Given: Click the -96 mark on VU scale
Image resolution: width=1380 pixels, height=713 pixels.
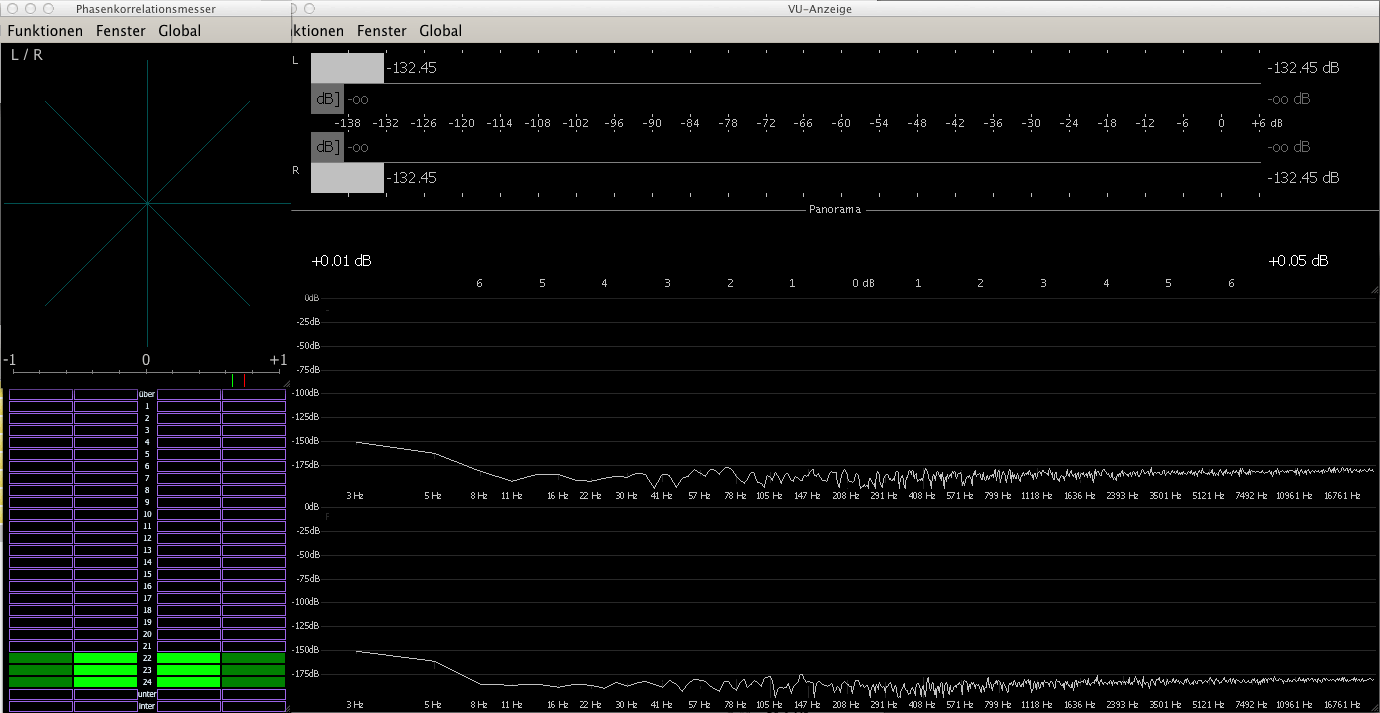Looking at the screenshot, I should [613, 123].
